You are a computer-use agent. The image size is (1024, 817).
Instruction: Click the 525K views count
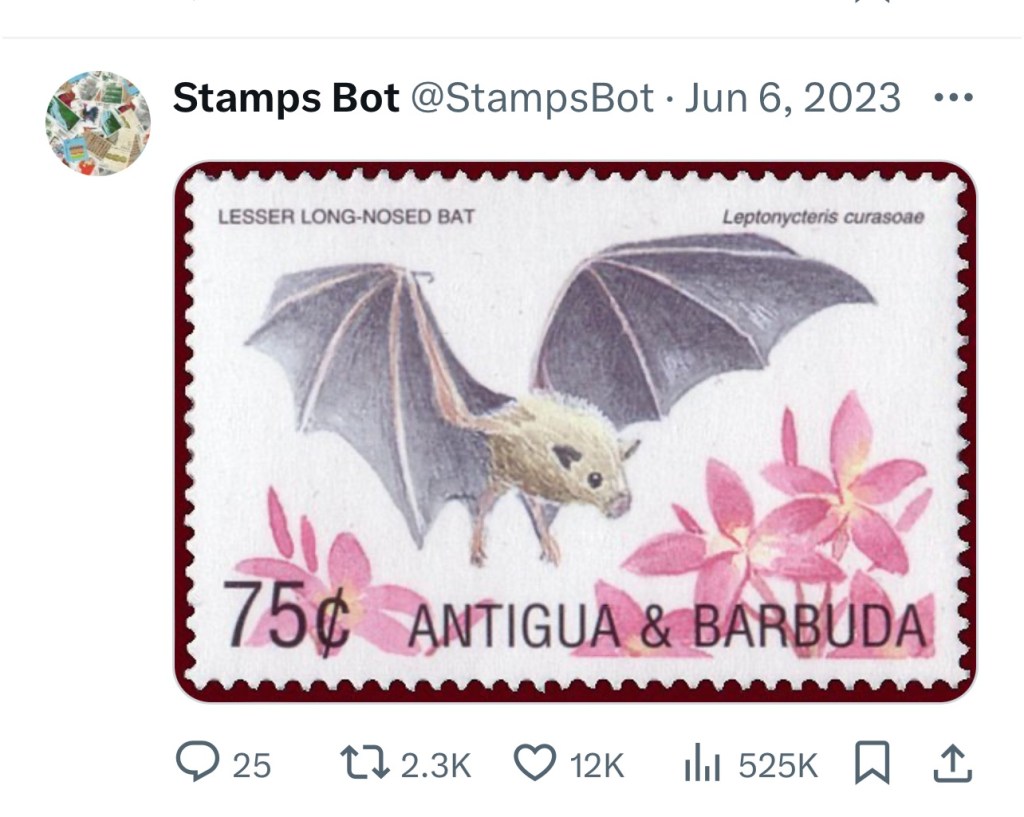coord(778,765)
